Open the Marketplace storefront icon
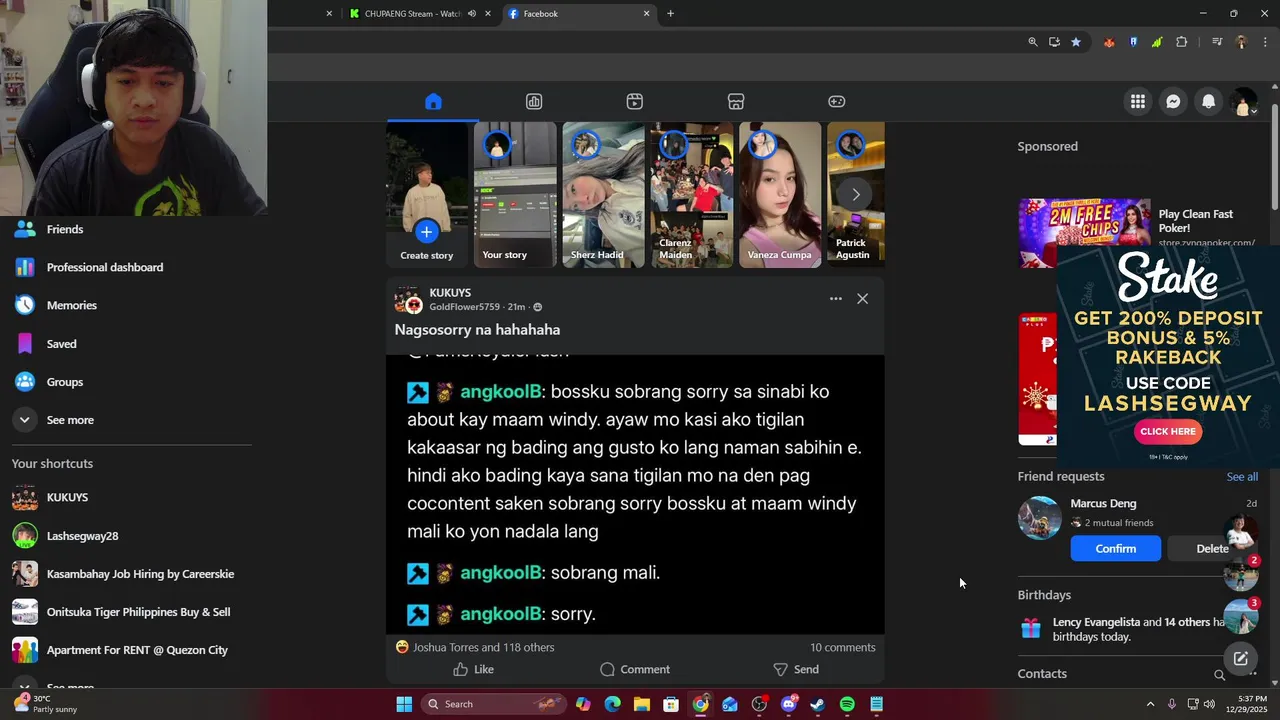1280x720 pixels. [736, 101]
